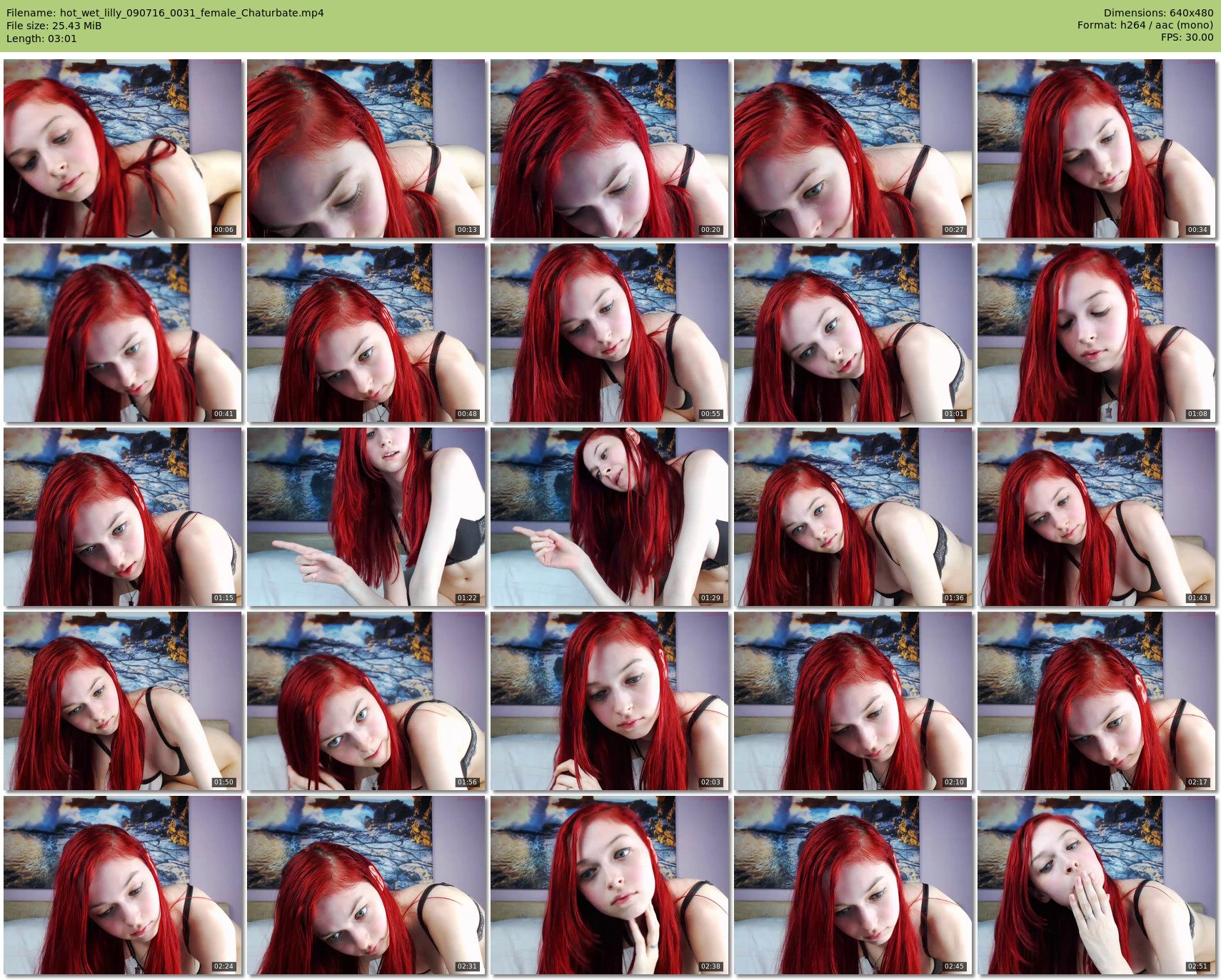Open the frame at 01:50
1221x980 pixels.
tap(123, 701)
